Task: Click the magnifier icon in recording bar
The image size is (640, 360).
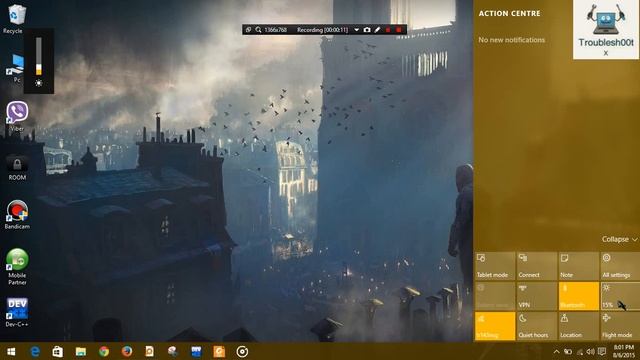Action: tap(258, 30)
